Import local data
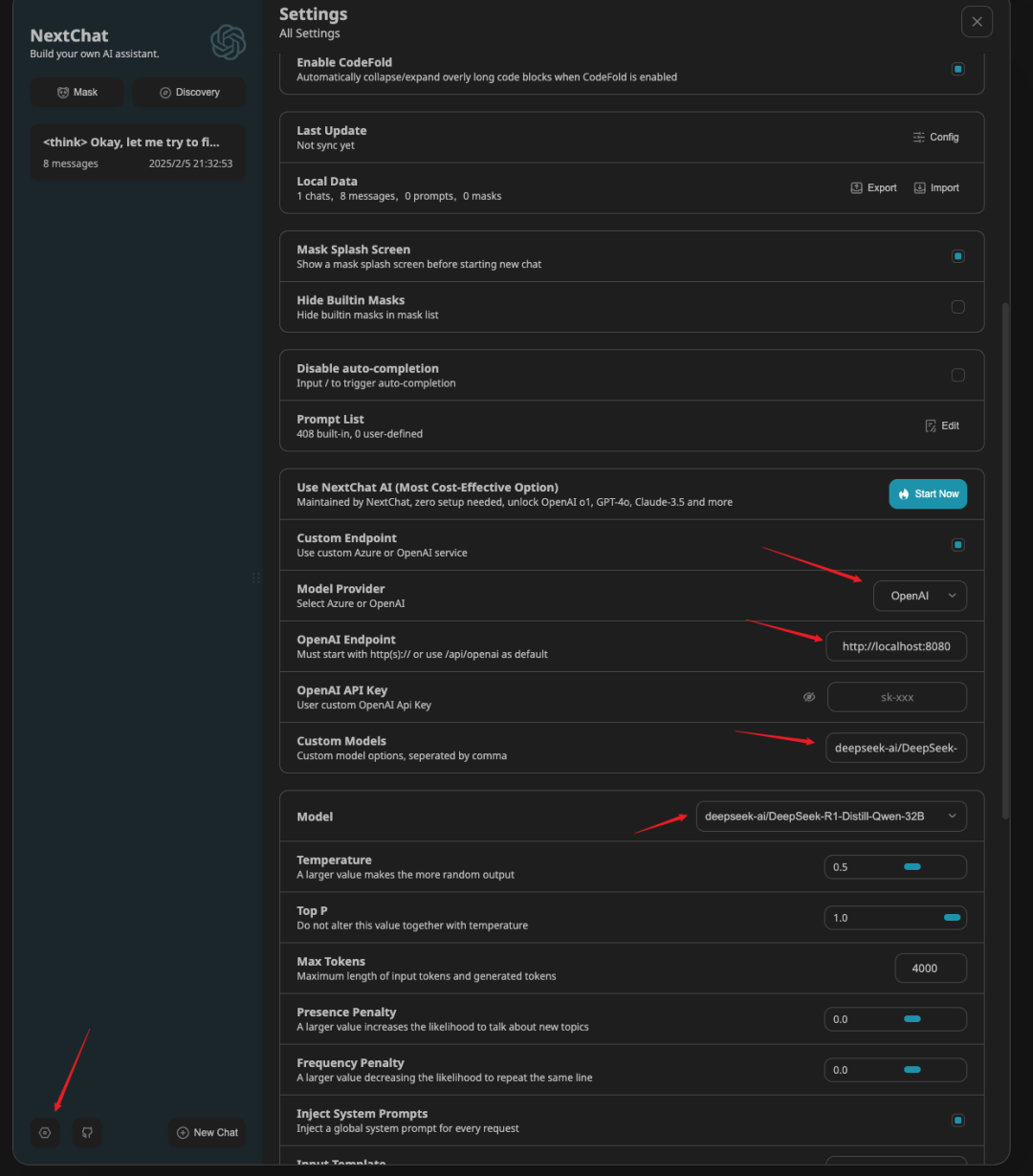This screenshot has height=1176, width=1033. click(x=936, y=187)
